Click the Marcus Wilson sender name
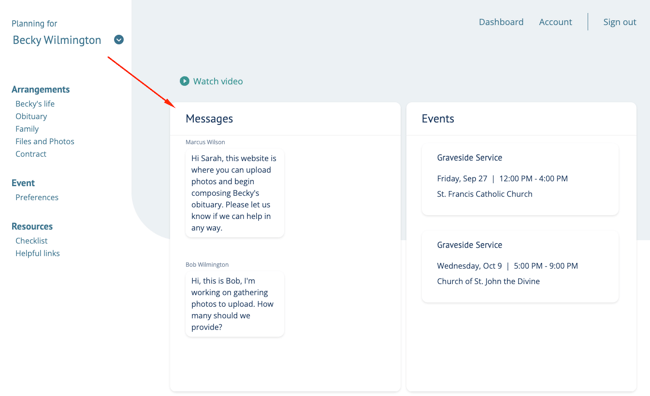Viewport: 650px width, 396px height. pos(205,142)
